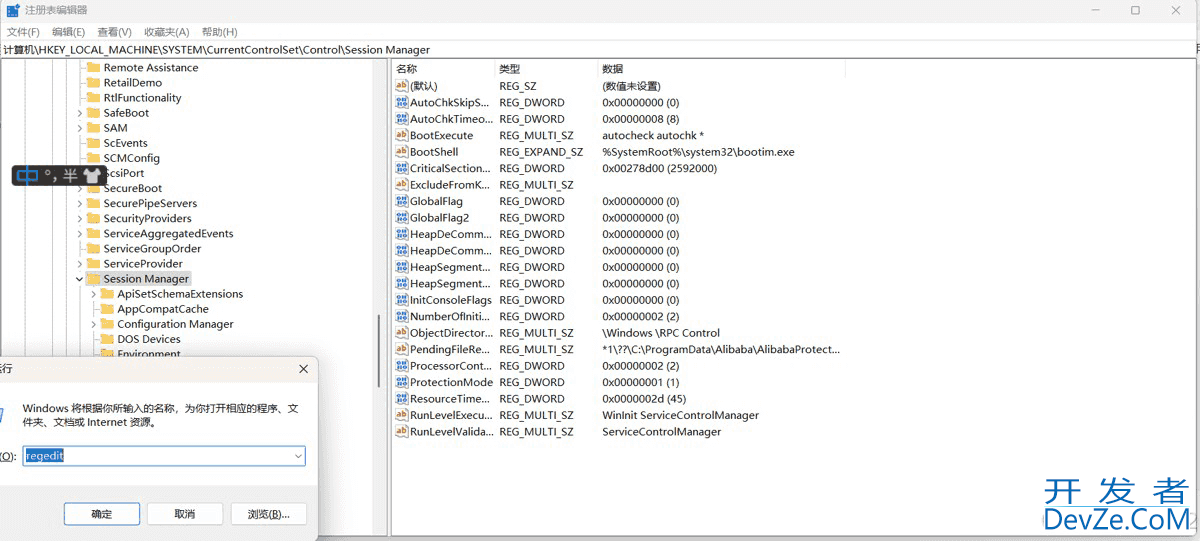Screen dimensions: 1200x541
Task: Select the CriticalSection... value icon
Action: [x=402, y=168]
